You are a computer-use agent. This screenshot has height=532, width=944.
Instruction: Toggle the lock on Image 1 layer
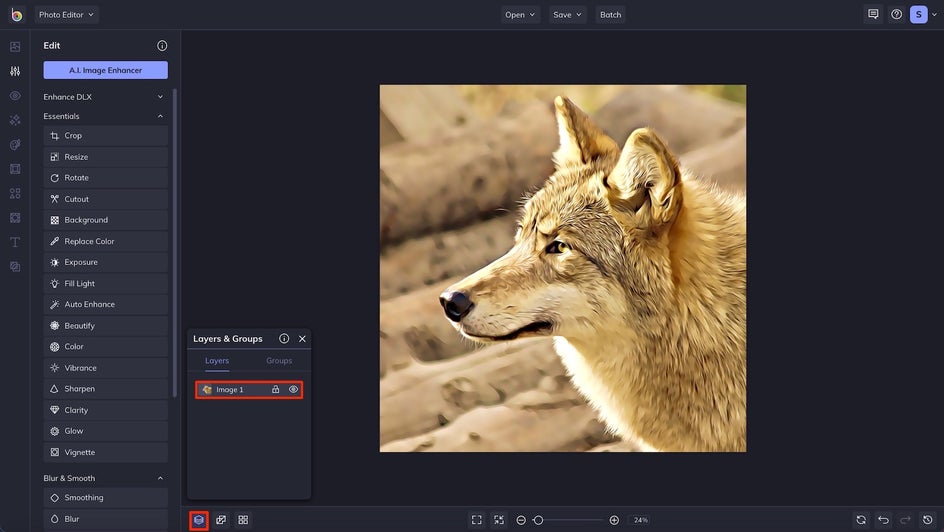coord(276,390)
